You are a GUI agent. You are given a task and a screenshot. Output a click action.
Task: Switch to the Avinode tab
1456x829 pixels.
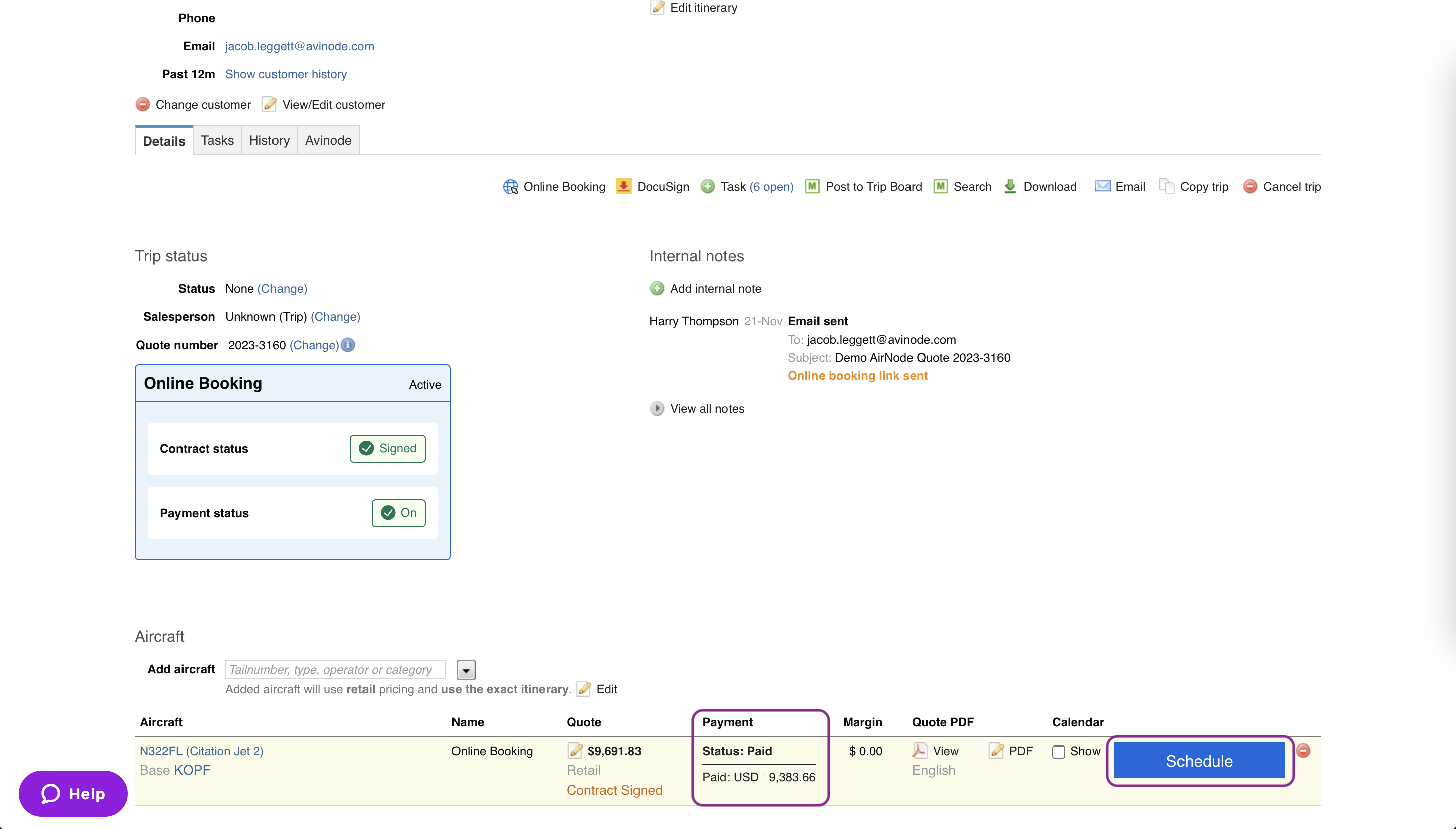tap(328, 140)
